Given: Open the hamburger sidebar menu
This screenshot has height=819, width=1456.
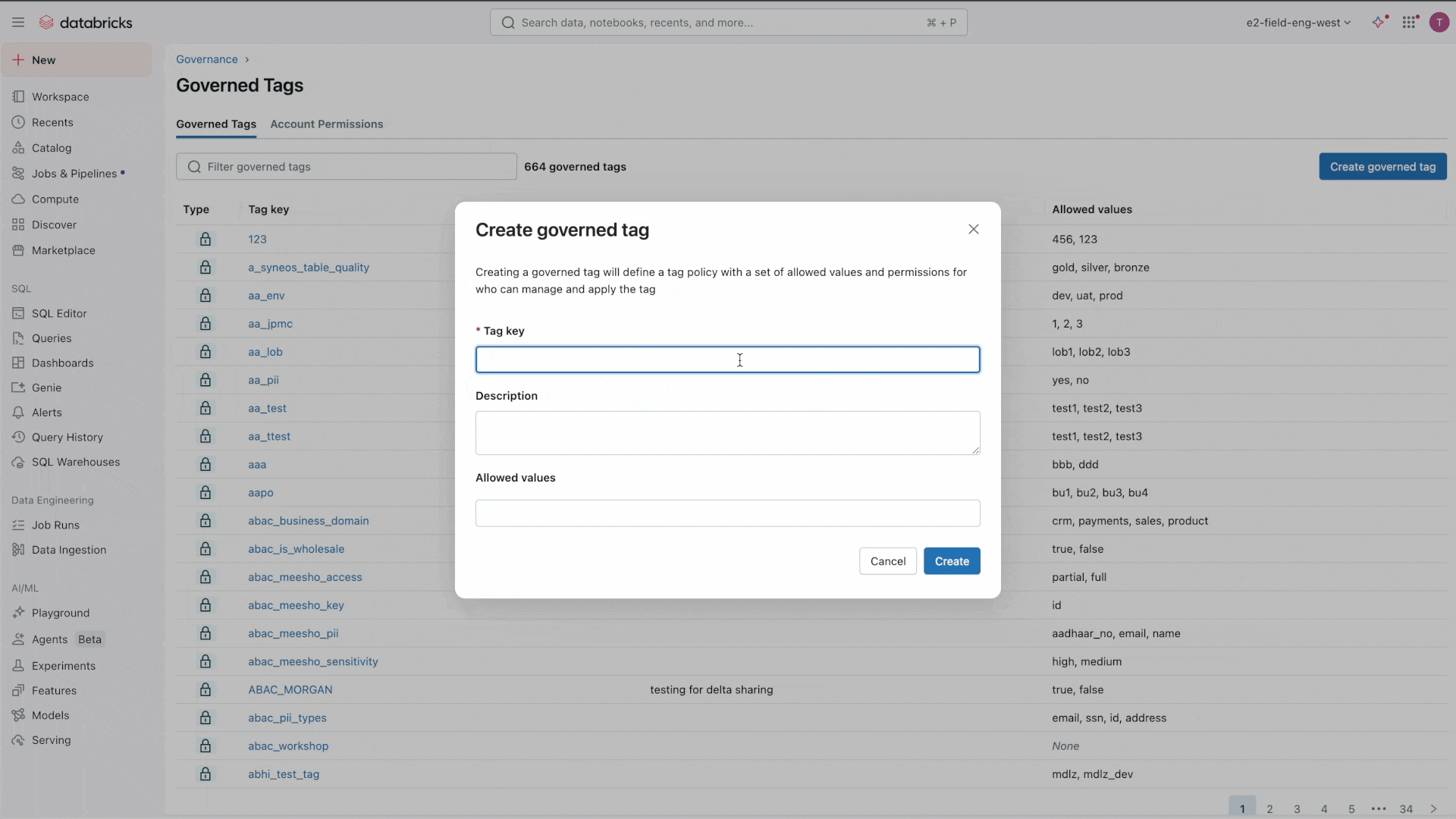Looking at the screenshot, I should 18,23.
